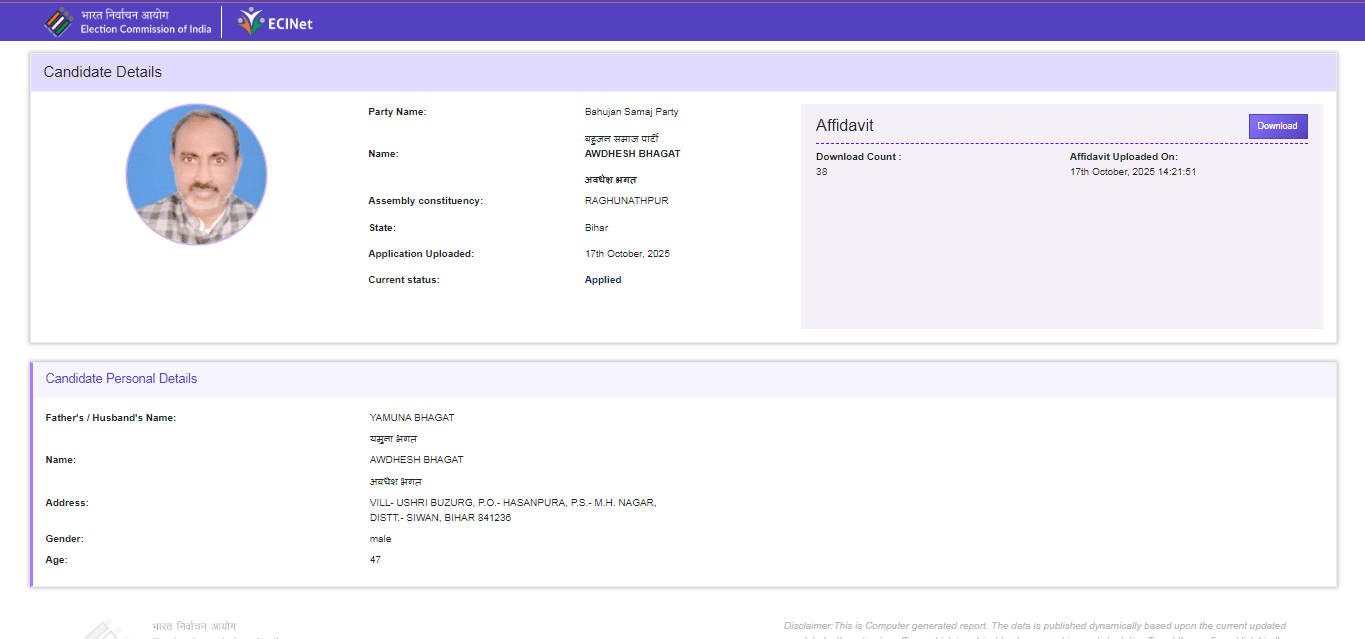Select the Candidate Personal Details heading
1365x639 pixels.
coord(121,379)
